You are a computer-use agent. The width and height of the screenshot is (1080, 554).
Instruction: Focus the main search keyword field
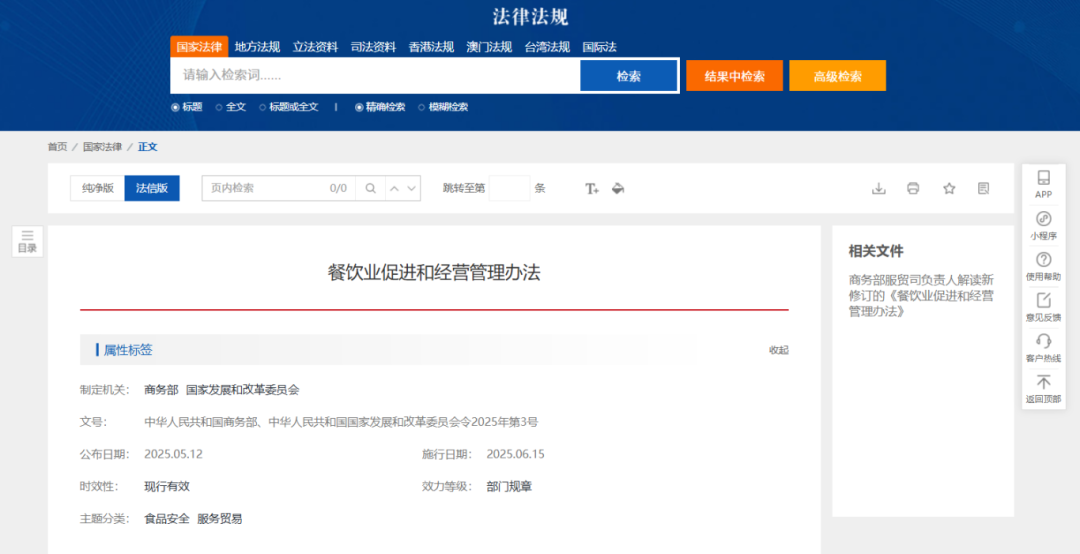click(x=375, y=76)
